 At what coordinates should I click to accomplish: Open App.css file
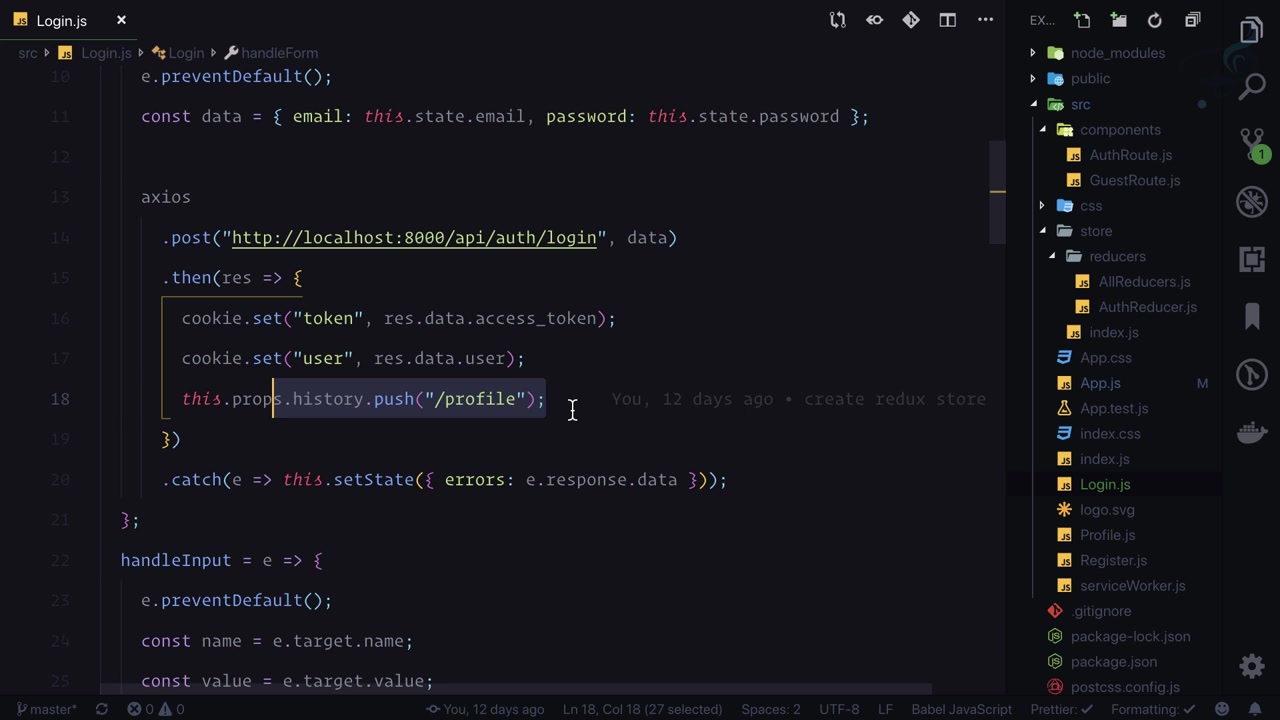1105,357
